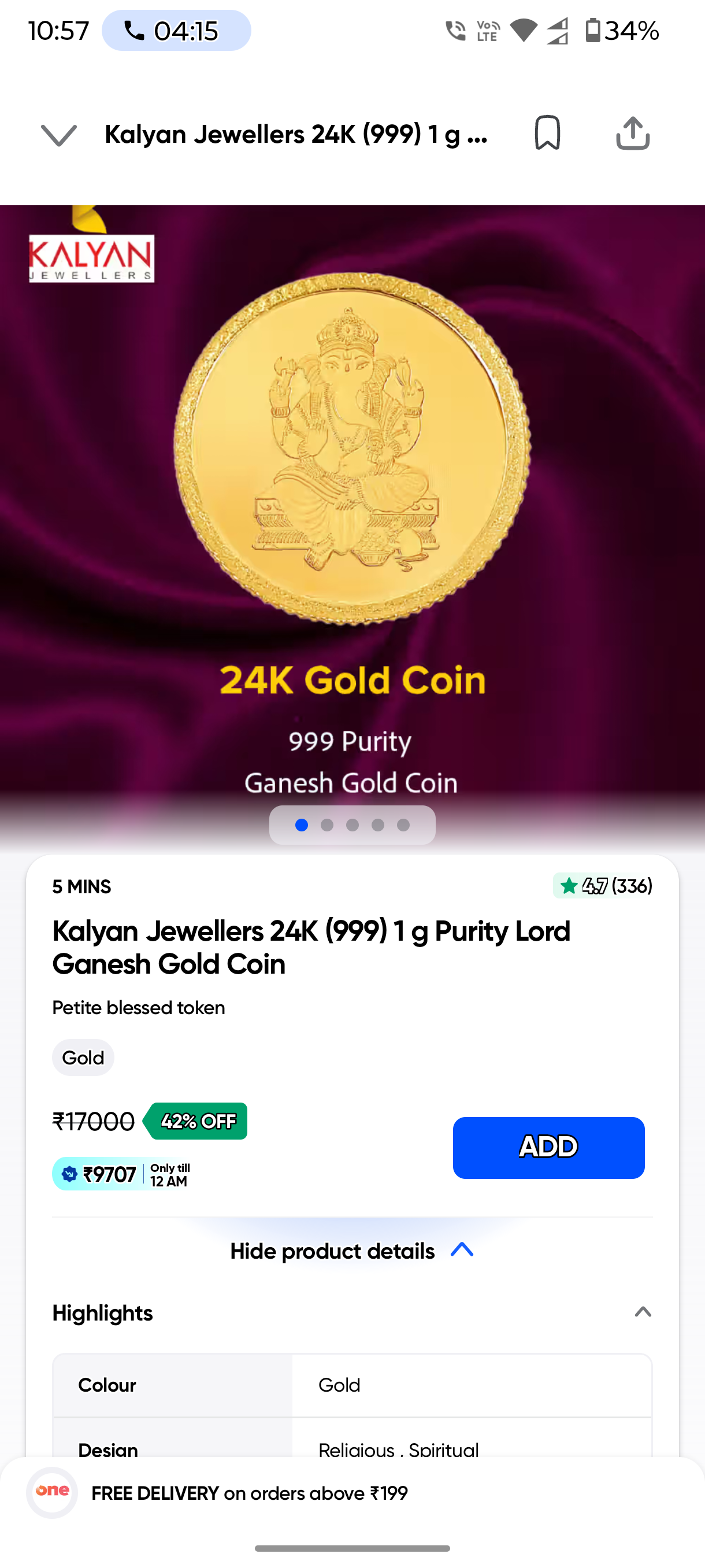
Task: Open reviews count (336)
Action: tap(632, 886)
